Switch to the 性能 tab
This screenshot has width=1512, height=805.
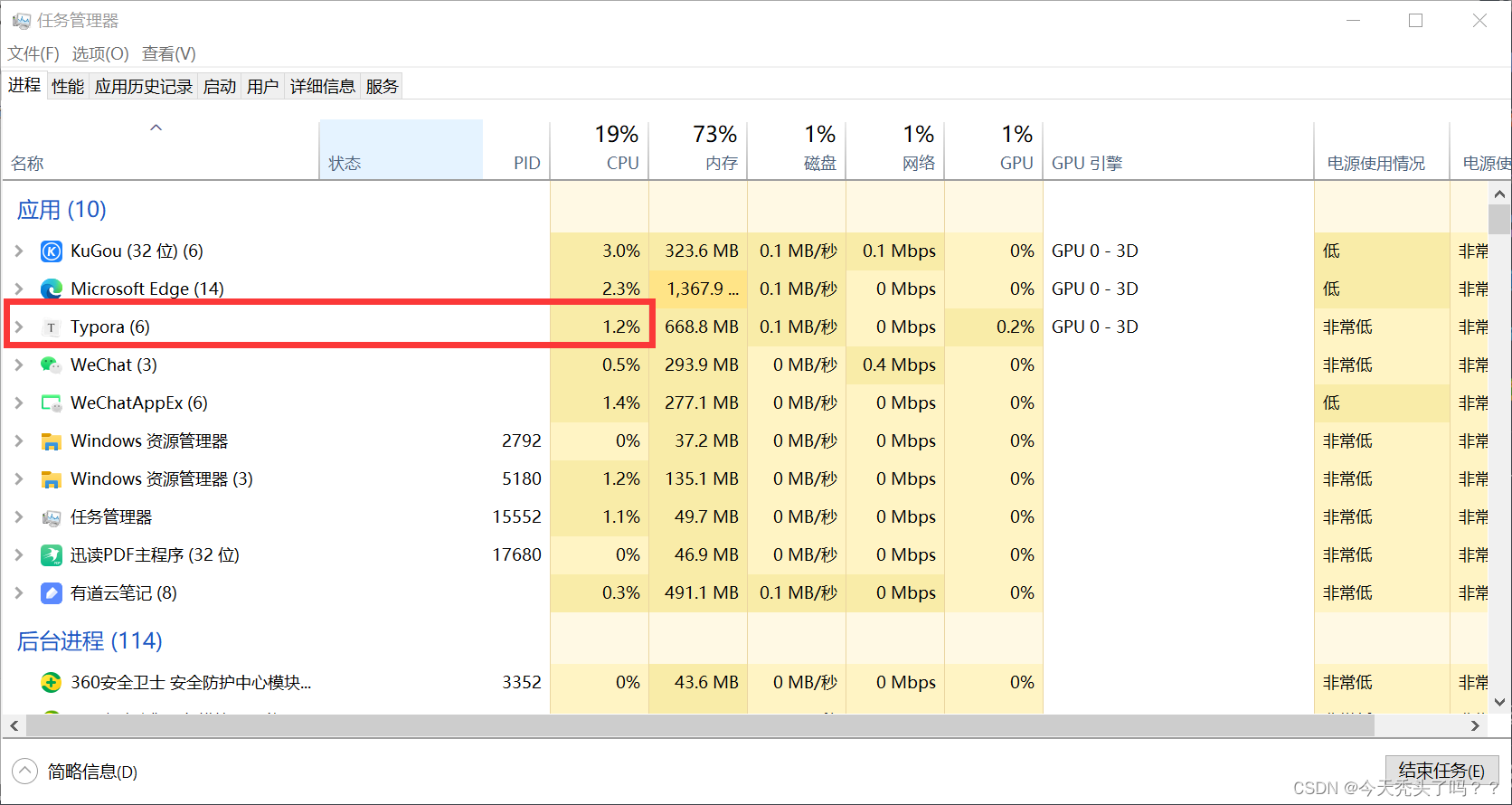coord(68,87)
